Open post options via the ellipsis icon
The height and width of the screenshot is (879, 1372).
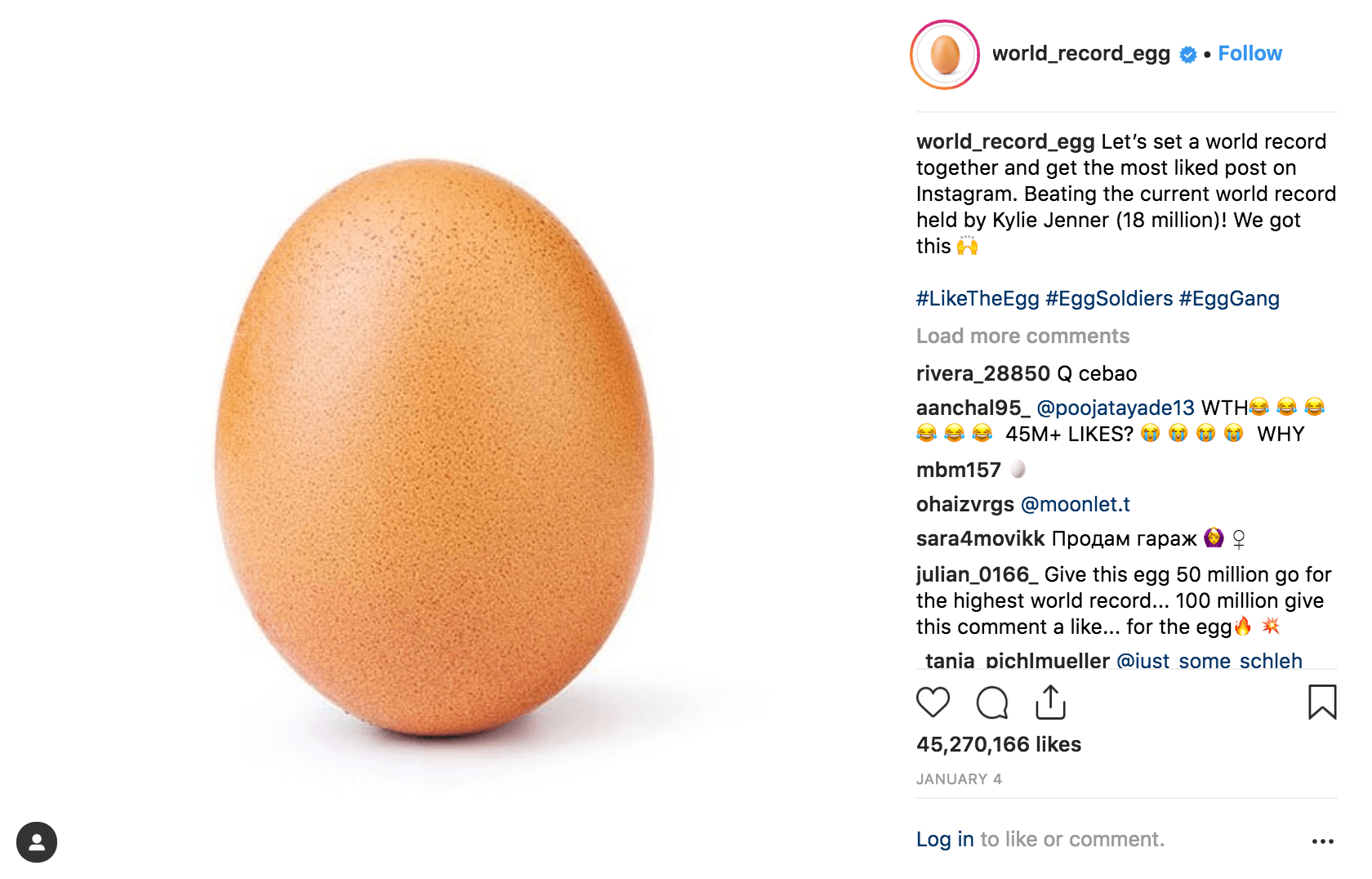click(1325, 839)
